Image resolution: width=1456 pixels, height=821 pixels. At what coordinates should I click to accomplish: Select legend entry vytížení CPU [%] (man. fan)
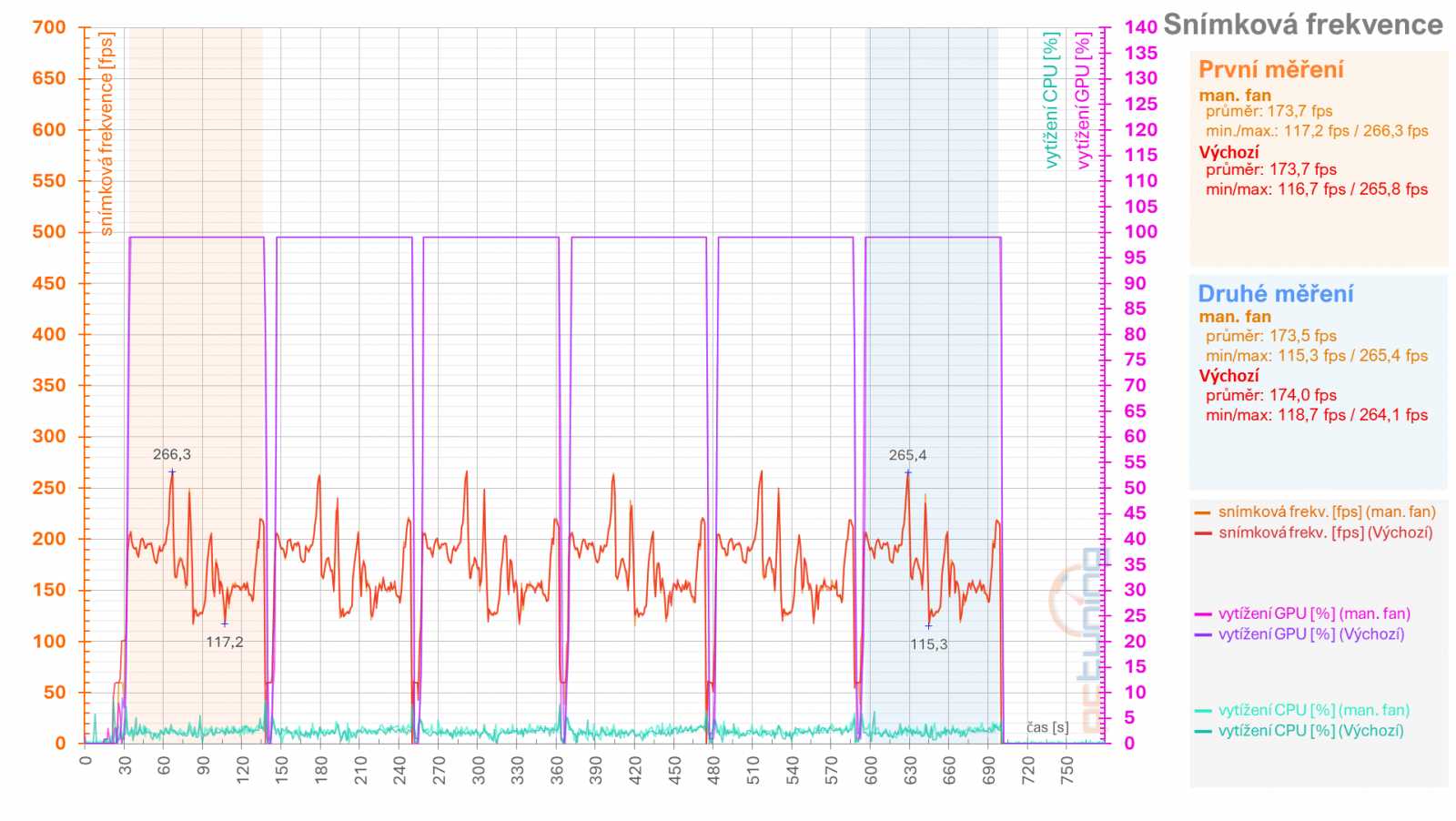pos(1314,710)
